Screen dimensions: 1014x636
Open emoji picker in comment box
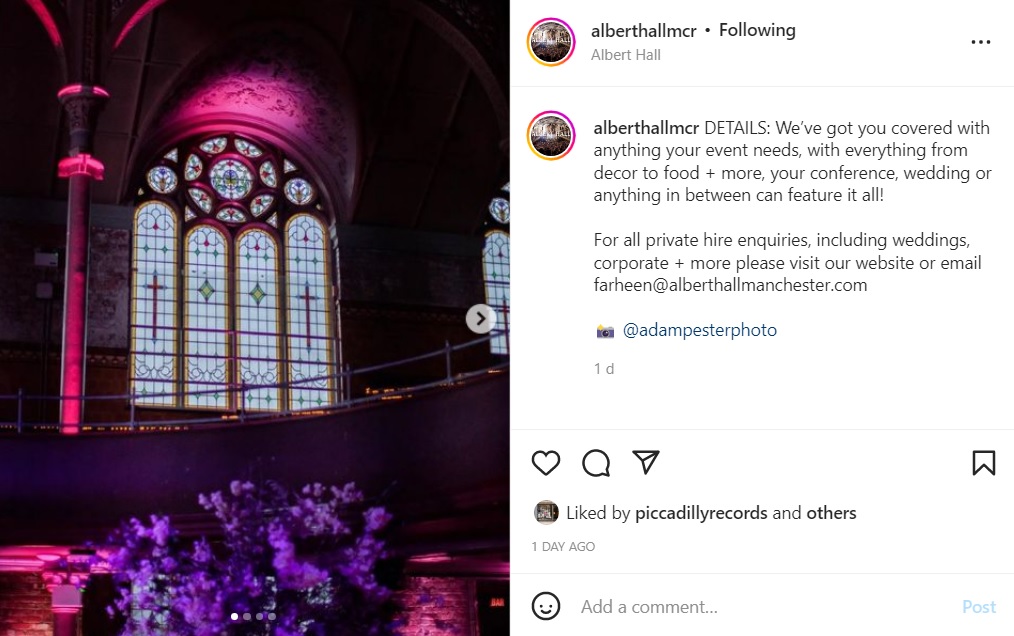click(x=546, y=606)
